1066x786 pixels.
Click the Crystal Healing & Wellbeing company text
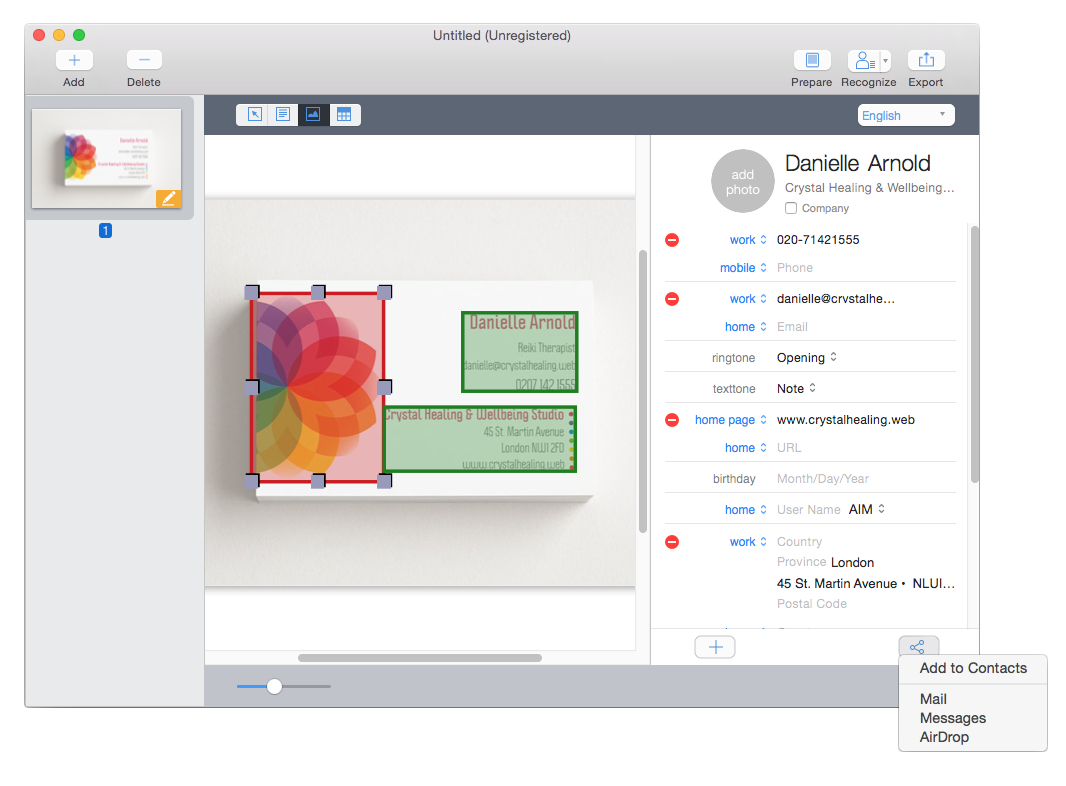point(870,188)
